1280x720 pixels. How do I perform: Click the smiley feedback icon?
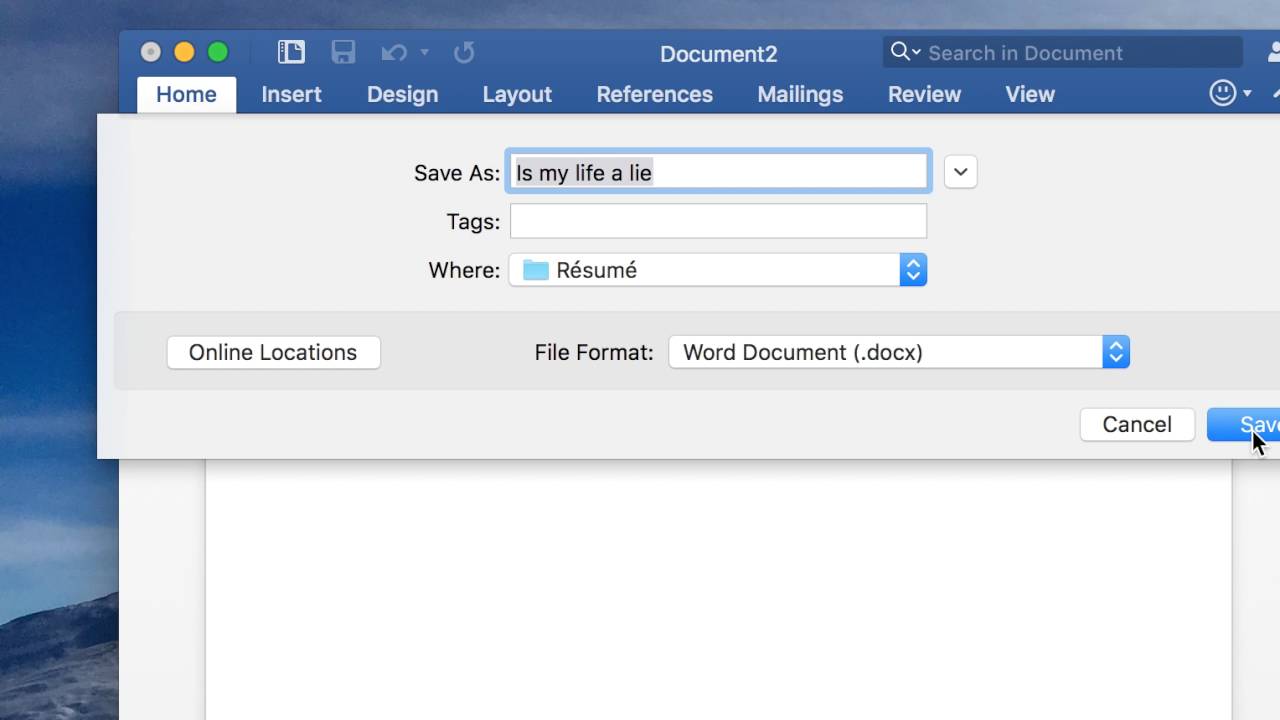click(x=1222, y=94)
